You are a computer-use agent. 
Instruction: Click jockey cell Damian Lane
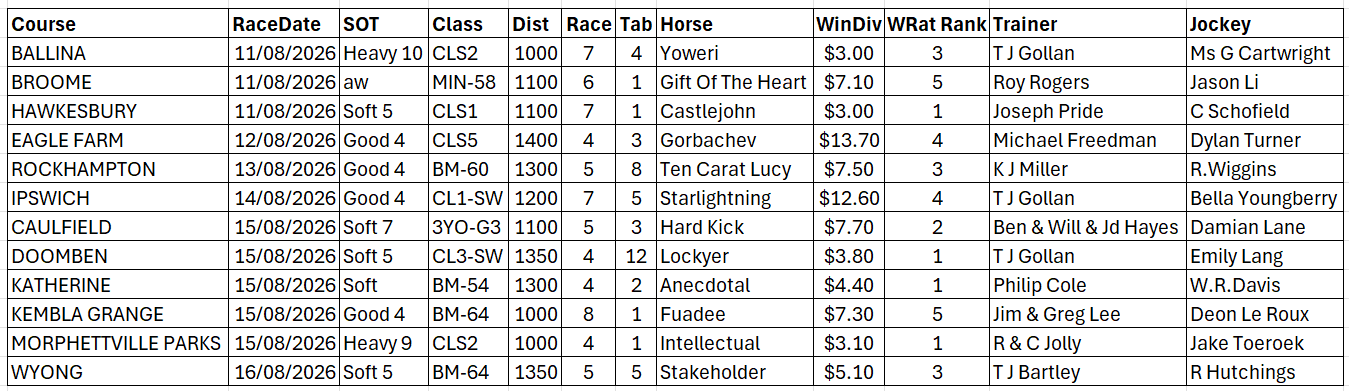(1266, 227)
